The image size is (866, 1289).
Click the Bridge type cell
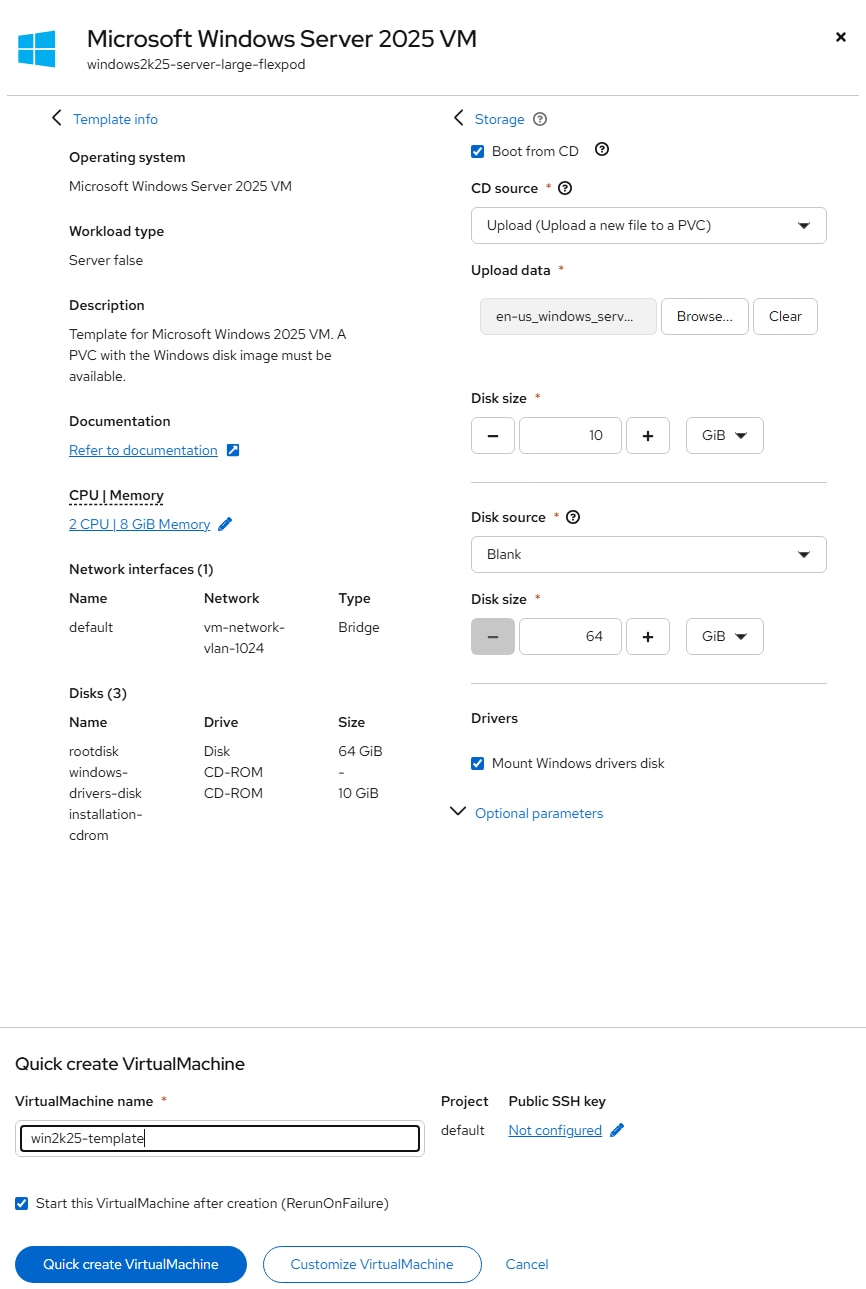[x=359, y=627]
